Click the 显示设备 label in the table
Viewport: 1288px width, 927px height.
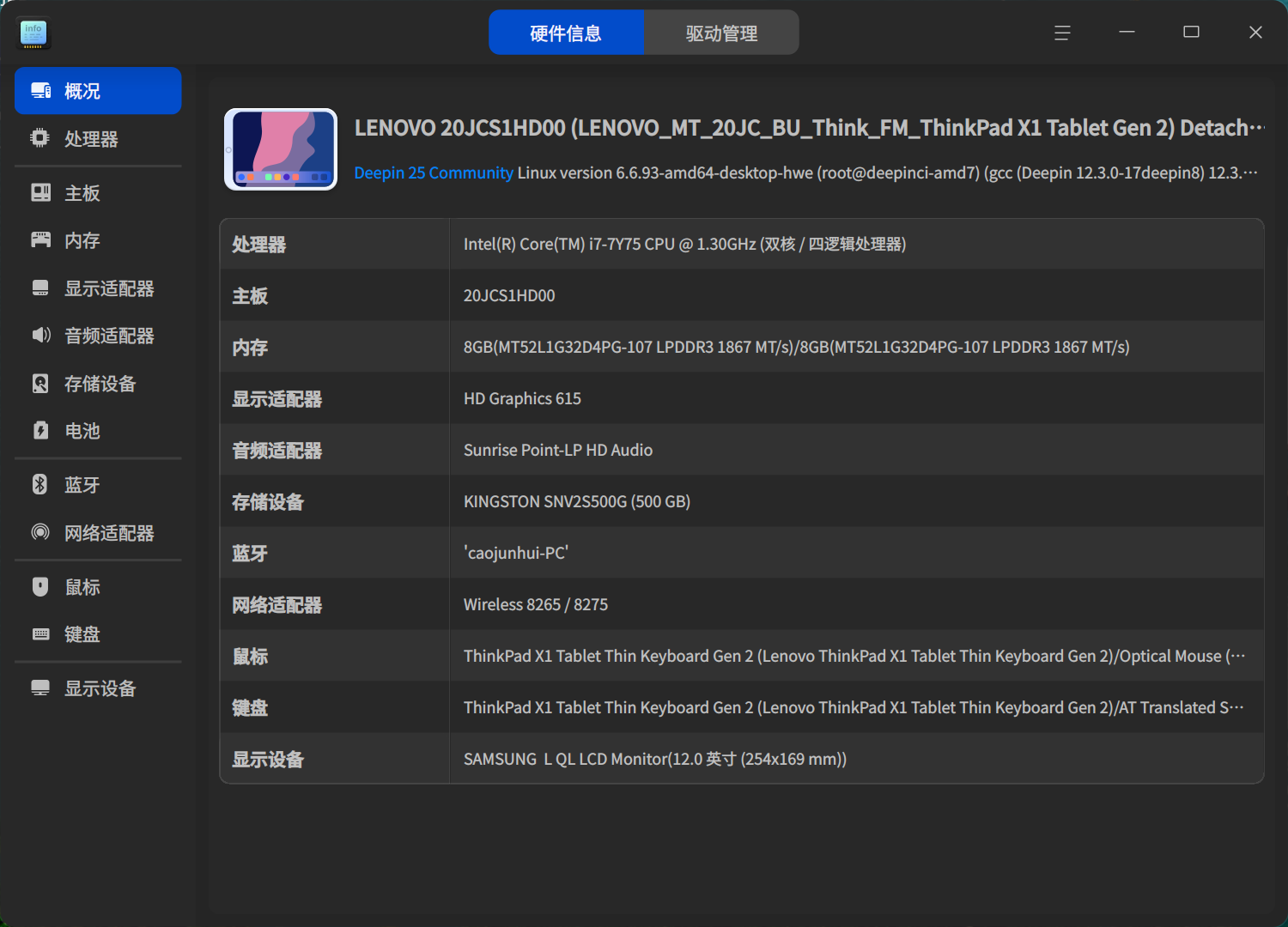(x=268, y=759)
